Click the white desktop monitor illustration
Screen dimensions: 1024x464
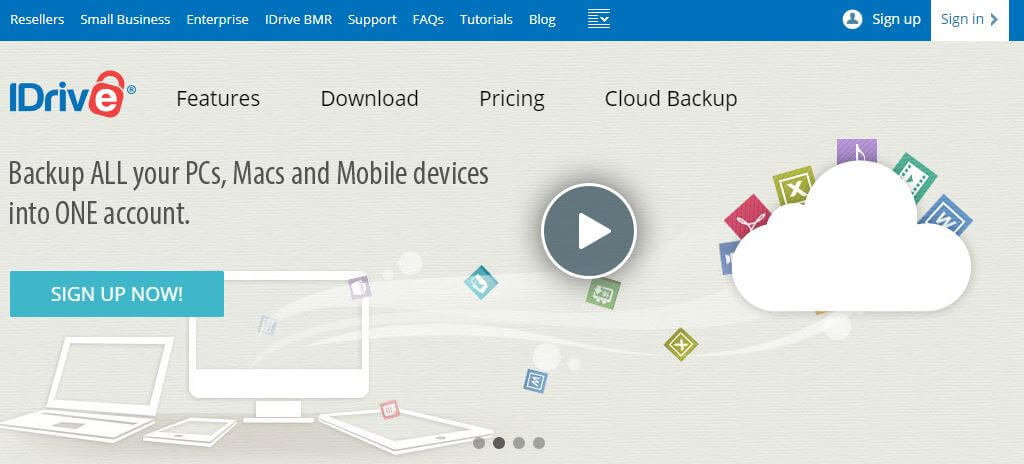pyautogui.click(x=279, y=346)
